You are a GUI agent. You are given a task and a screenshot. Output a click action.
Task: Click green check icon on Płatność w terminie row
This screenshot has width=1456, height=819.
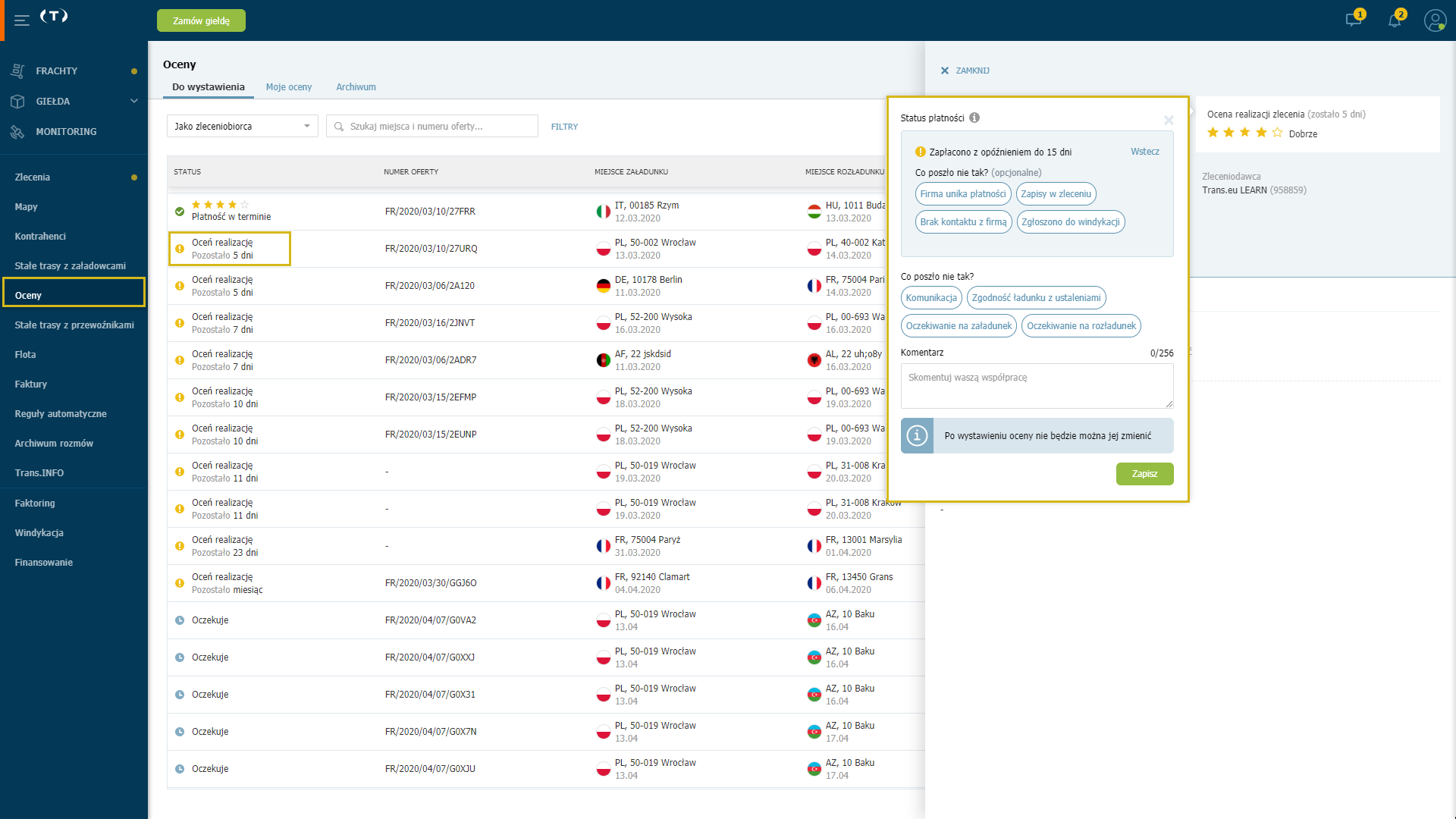[180, 212]
